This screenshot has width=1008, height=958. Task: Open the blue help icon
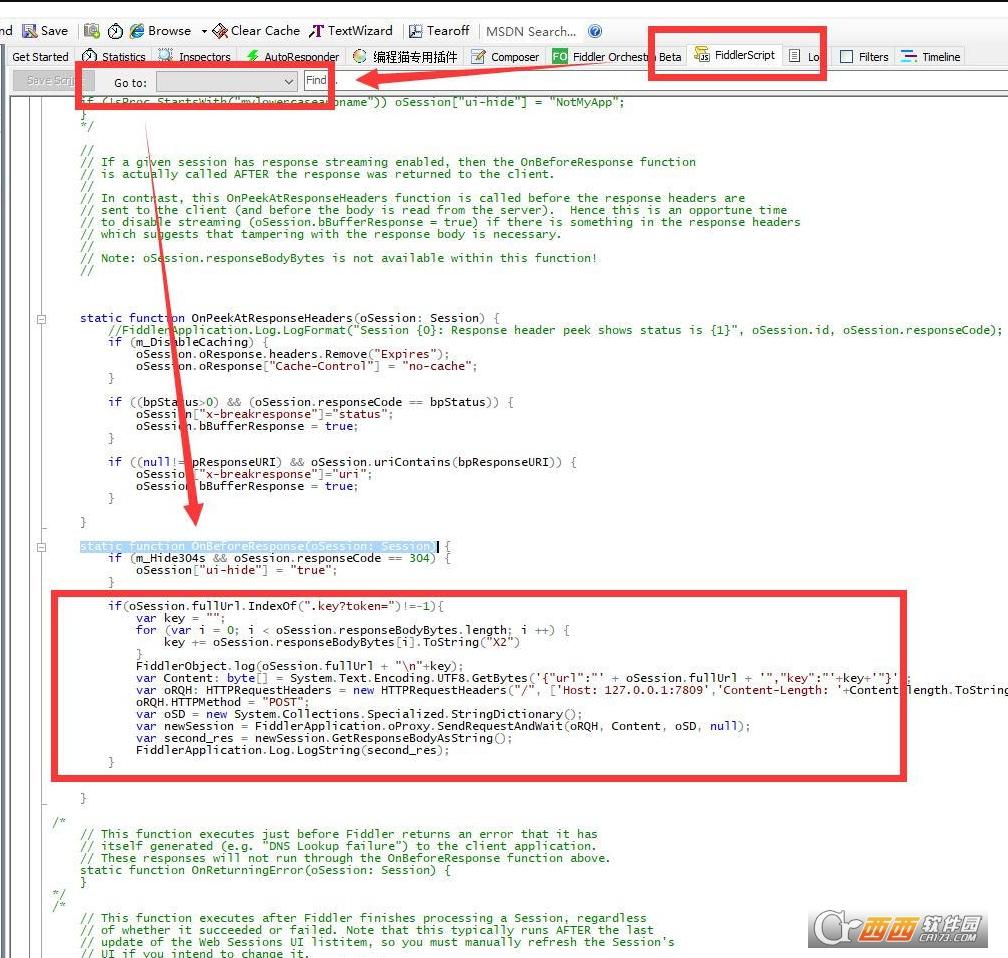(x=596, y=31)
